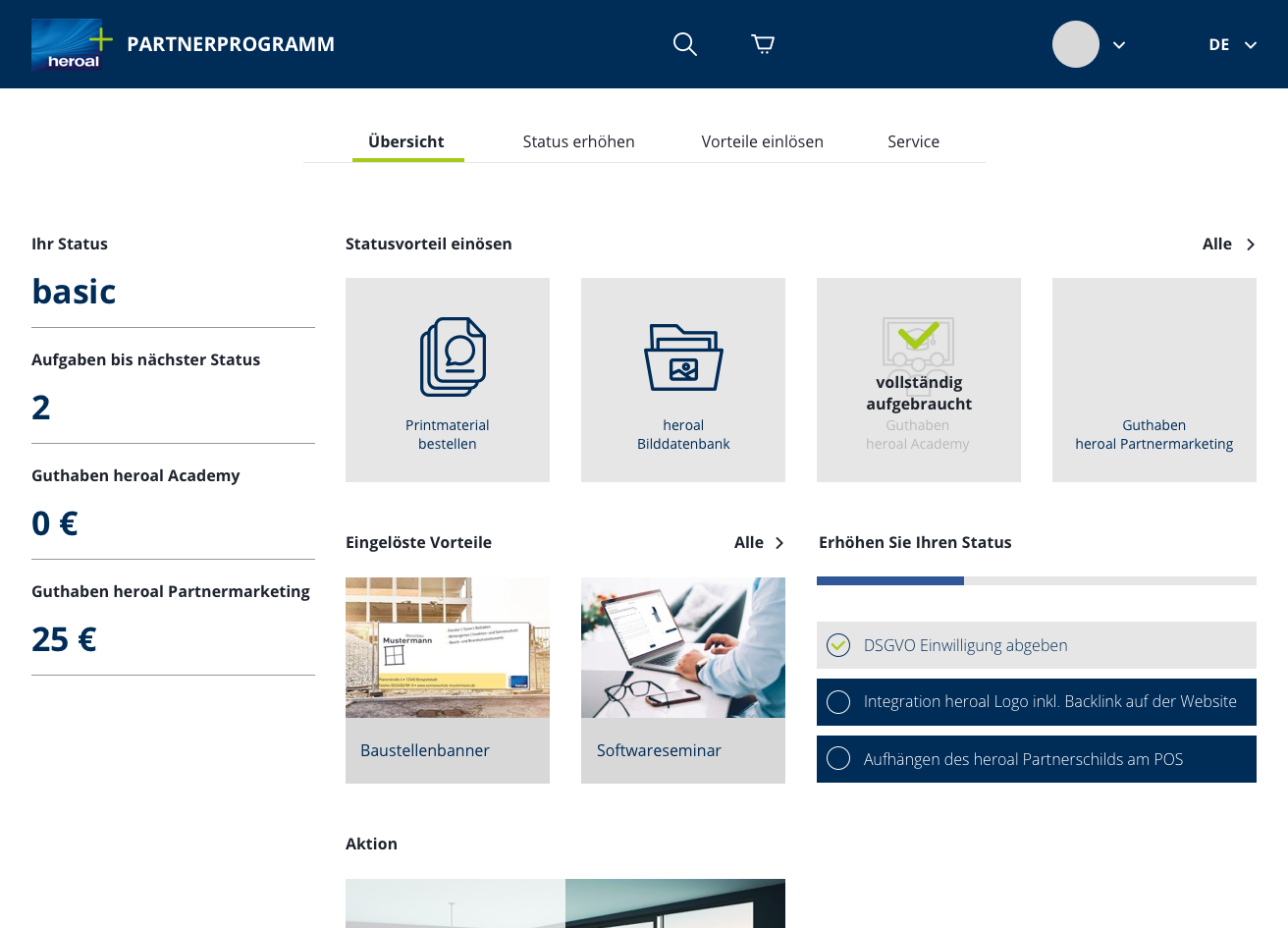
Task: Click the Aufgaben bis nächster Status value 2
Action: pyautogui.click(x=41, y=408)
